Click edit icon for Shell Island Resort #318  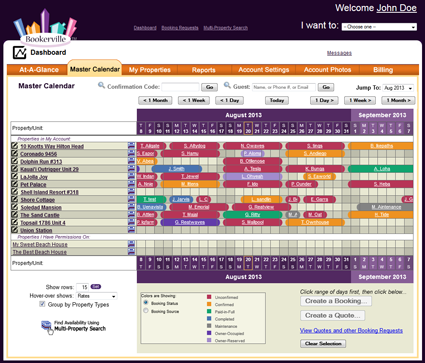click(14, 192)
